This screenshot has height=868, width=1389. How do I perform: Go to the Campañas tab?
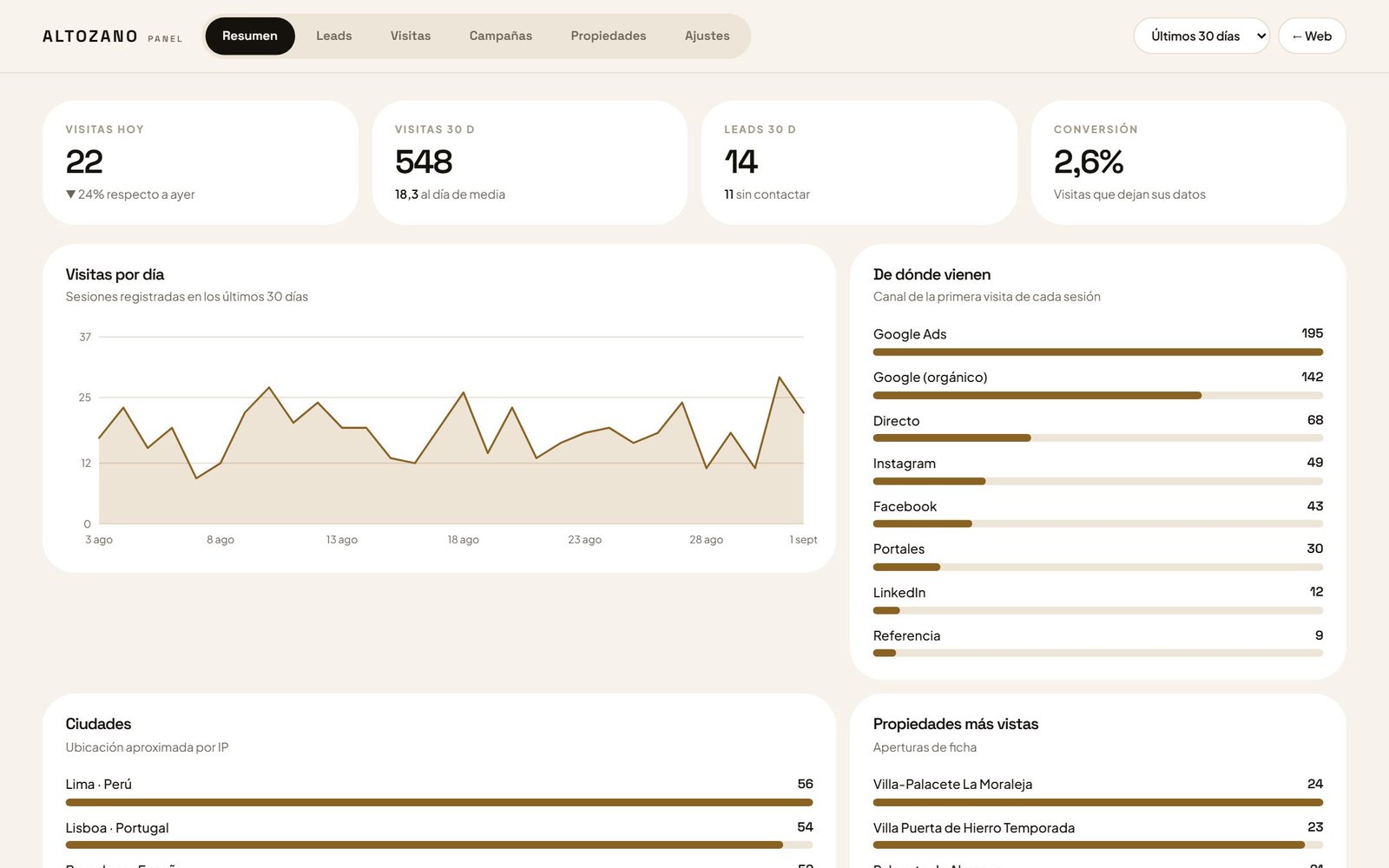click(x=500, y=36)
